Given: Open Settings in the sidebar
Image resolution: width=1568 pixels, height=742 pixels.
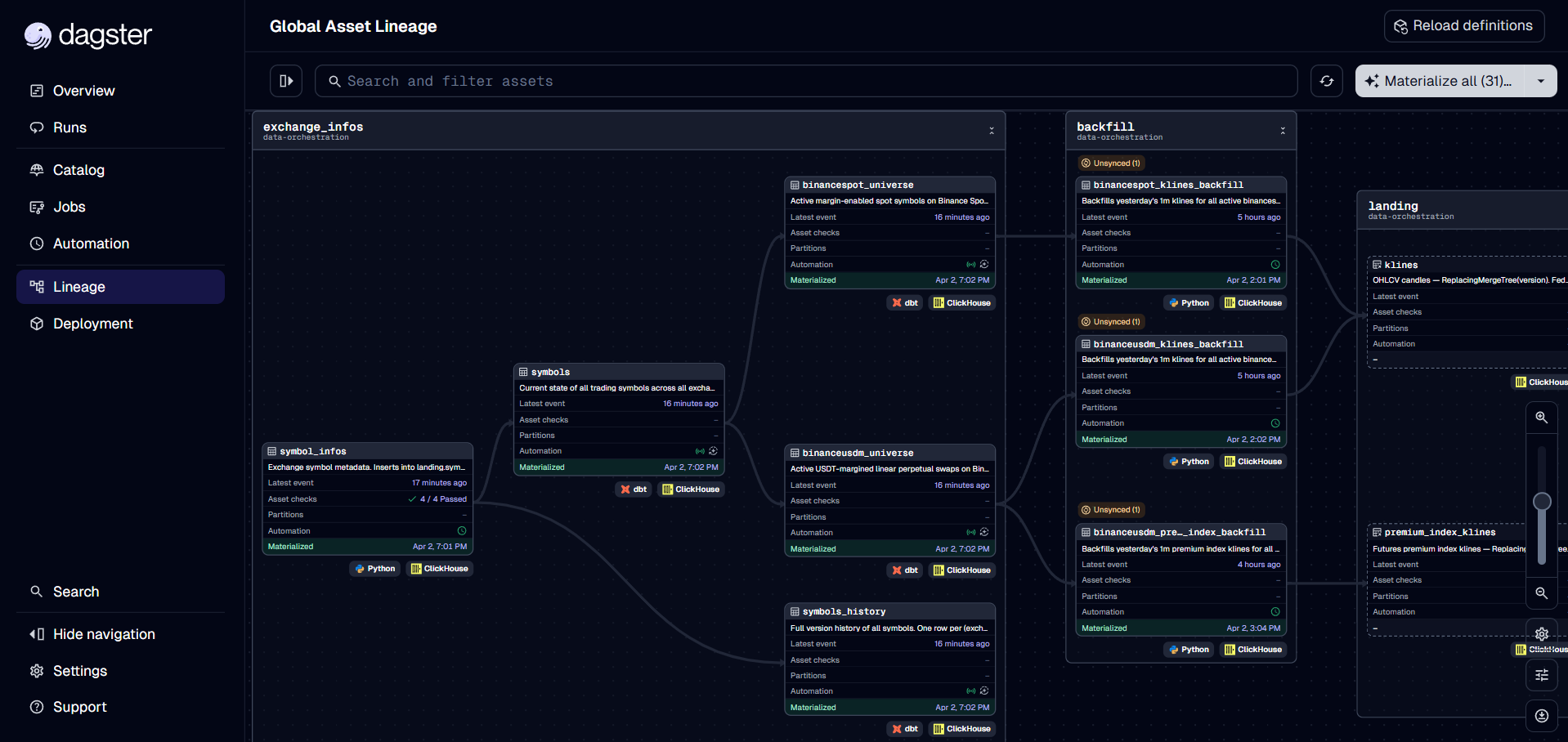Looking at the screenshot, I should pos(121,671).
